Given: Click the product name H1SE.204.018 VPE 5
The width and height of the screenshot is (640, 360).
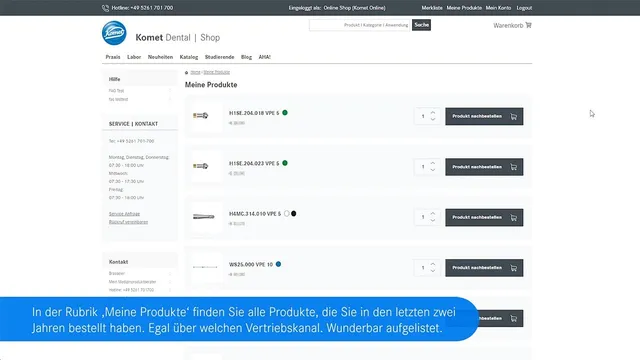Looking at the screenshot, I should 254,113.
